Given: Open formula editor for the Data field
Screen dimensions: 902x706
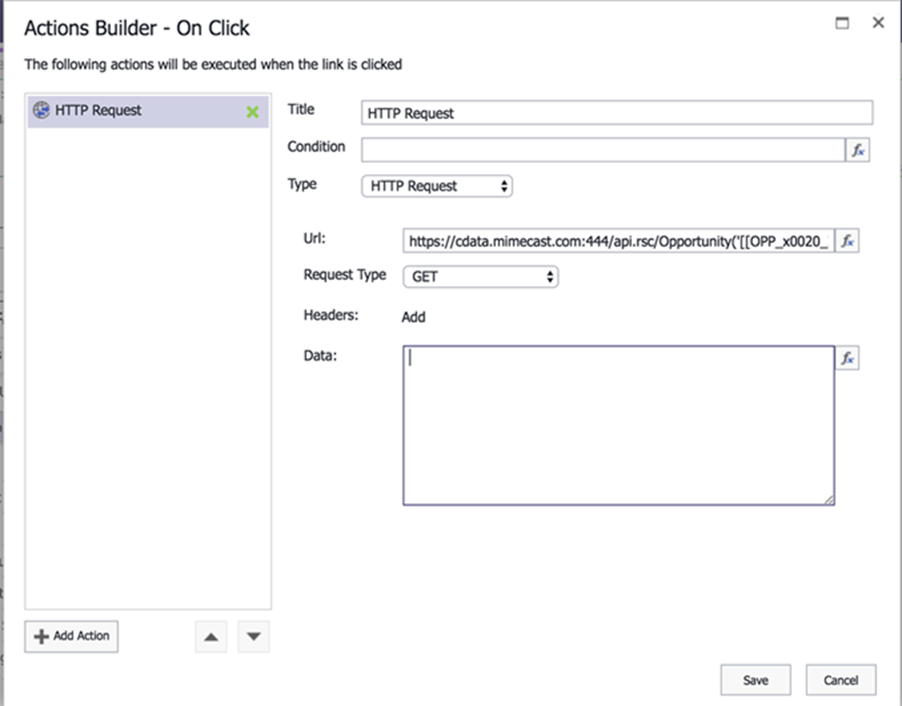Looking at the screenshot, I should [847, 358].
